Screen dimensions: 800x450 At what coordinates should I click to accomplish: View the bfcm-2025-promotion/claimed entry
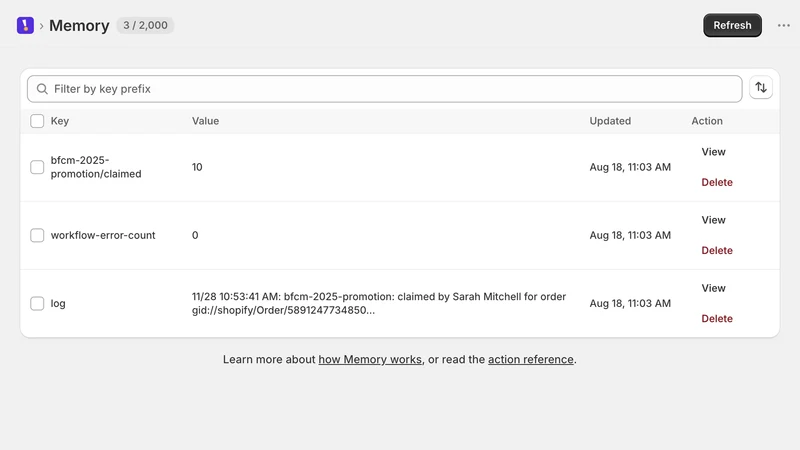(713, 152)
